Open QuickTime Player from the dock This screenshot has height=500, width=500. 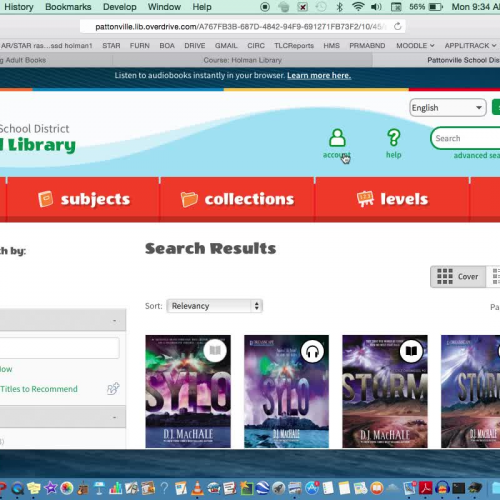18,489
